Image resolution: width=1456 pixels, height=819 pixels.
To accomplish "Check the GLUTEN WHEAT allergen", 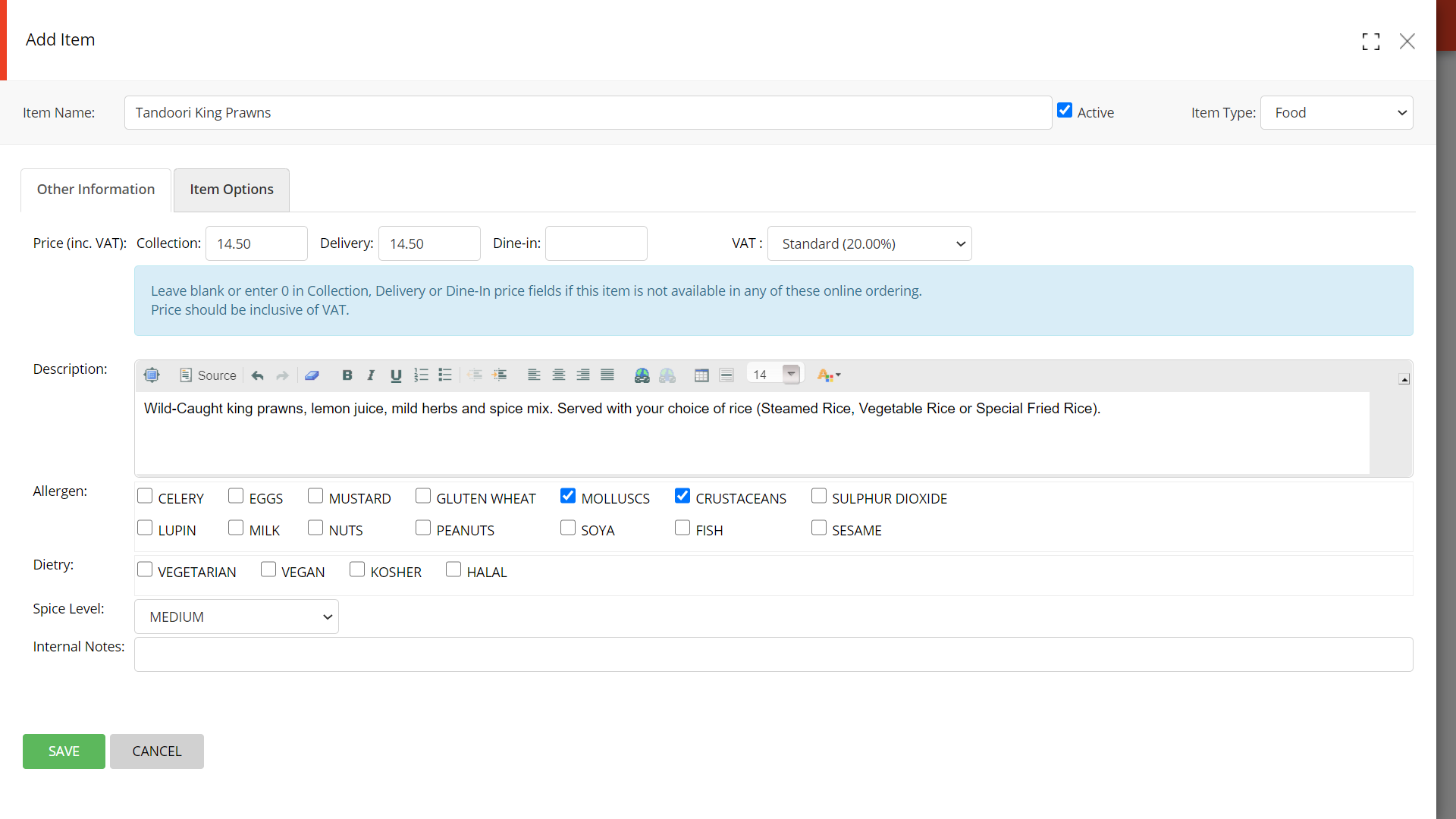I will coord(423,496).
